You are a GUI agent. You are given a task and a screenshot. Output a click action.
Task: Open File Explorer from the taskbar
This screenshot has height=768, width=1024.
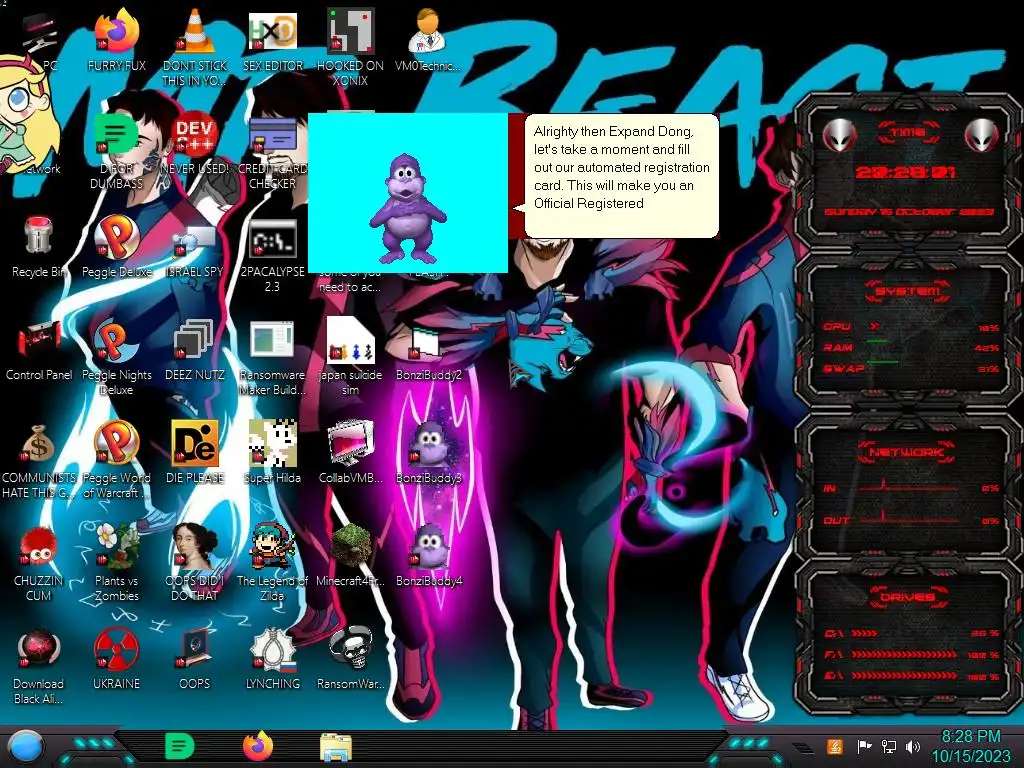tap(336, 747)
